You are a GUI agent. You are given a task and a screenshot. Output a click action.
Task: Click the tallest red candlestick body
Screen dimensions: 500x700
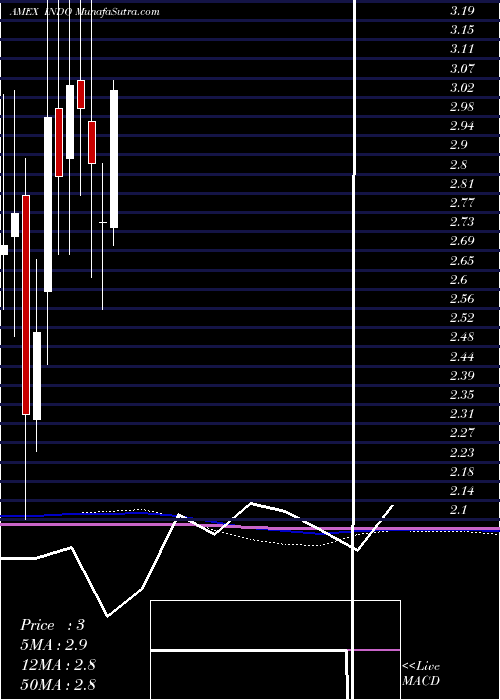[x=26, y=305]
